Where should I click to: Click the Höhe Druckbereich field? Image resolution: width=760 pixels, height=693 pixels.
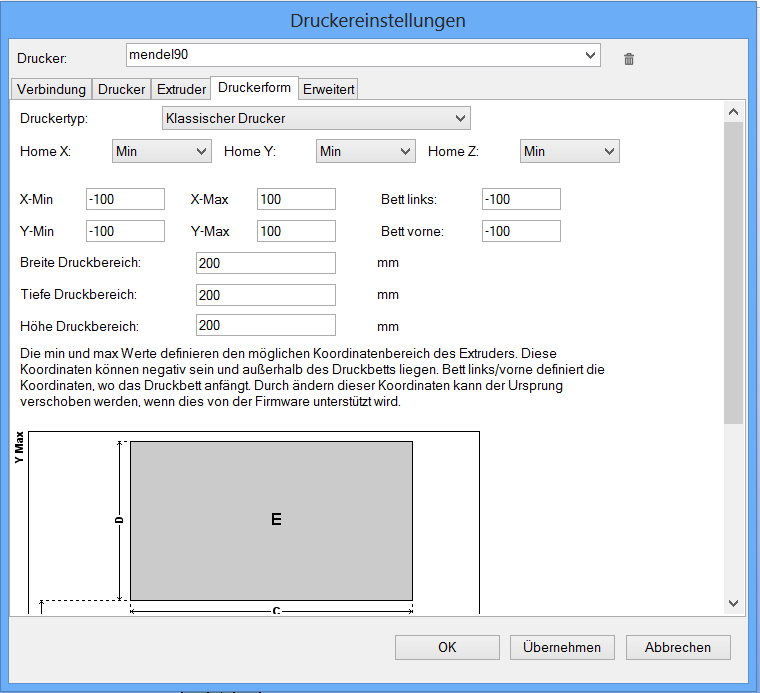(266, 325)
